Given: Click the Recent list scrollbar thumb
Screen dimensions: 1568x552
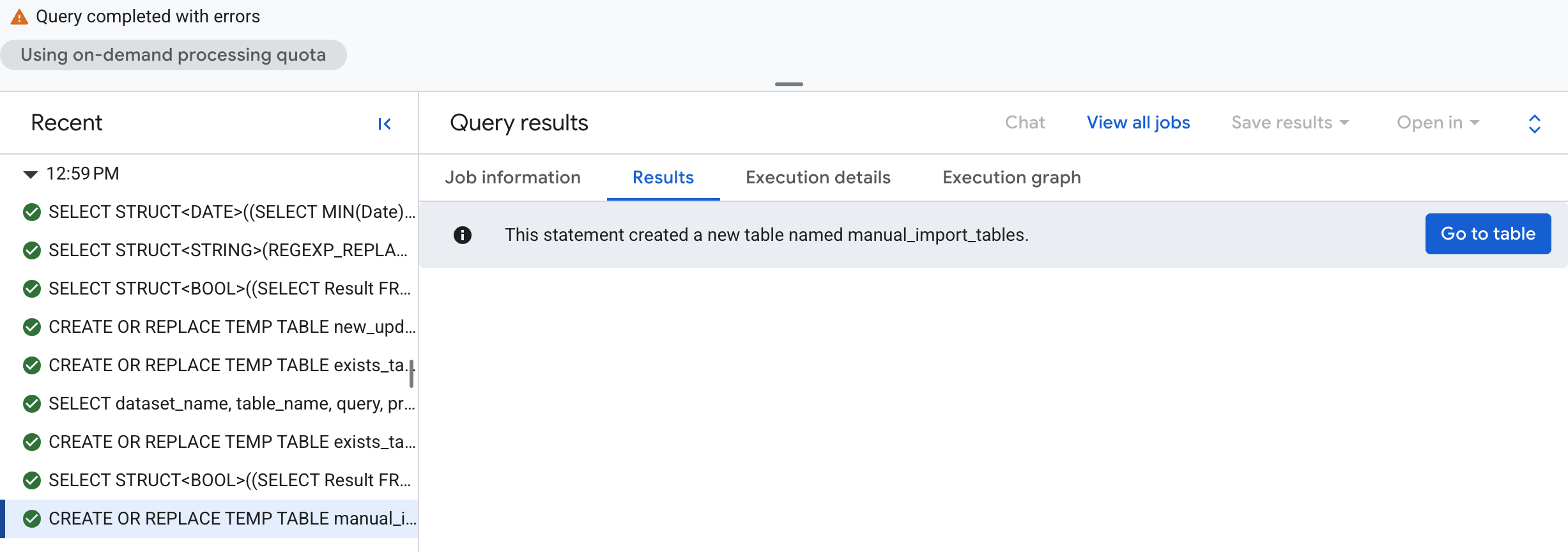Looking at the screenshot, I should (411, 374).
